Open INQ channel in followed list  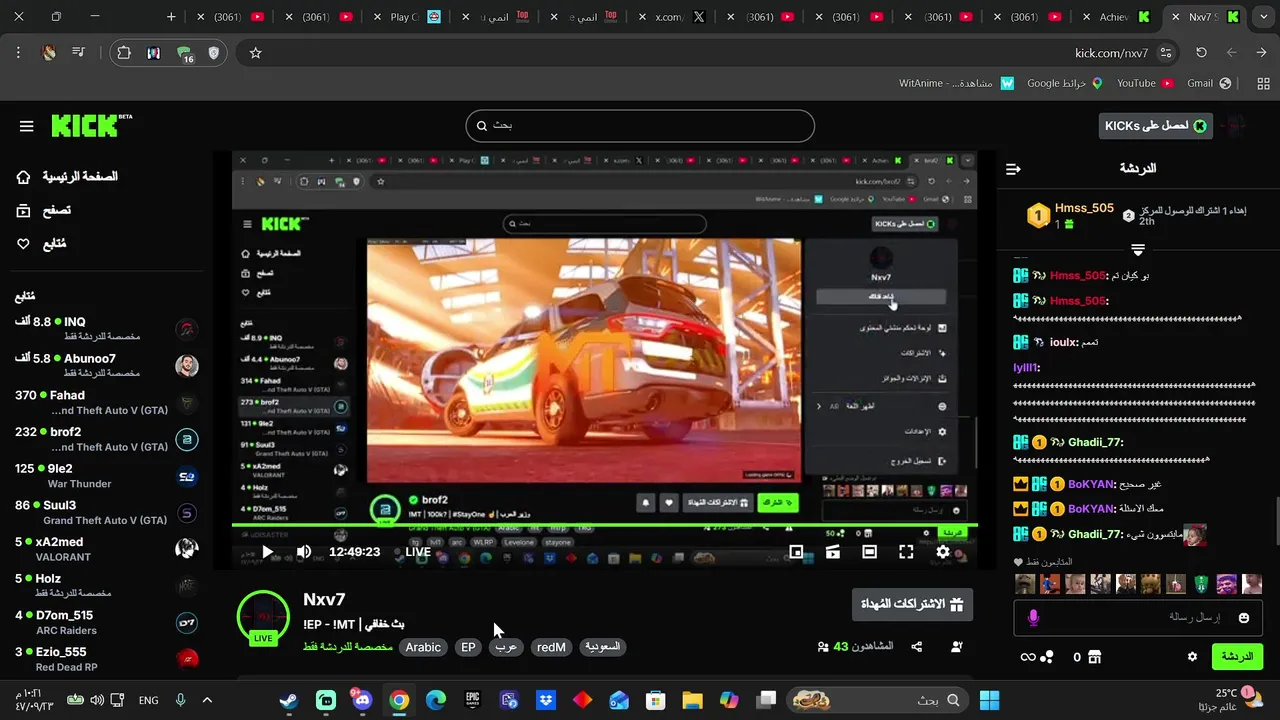pos(106,329)
